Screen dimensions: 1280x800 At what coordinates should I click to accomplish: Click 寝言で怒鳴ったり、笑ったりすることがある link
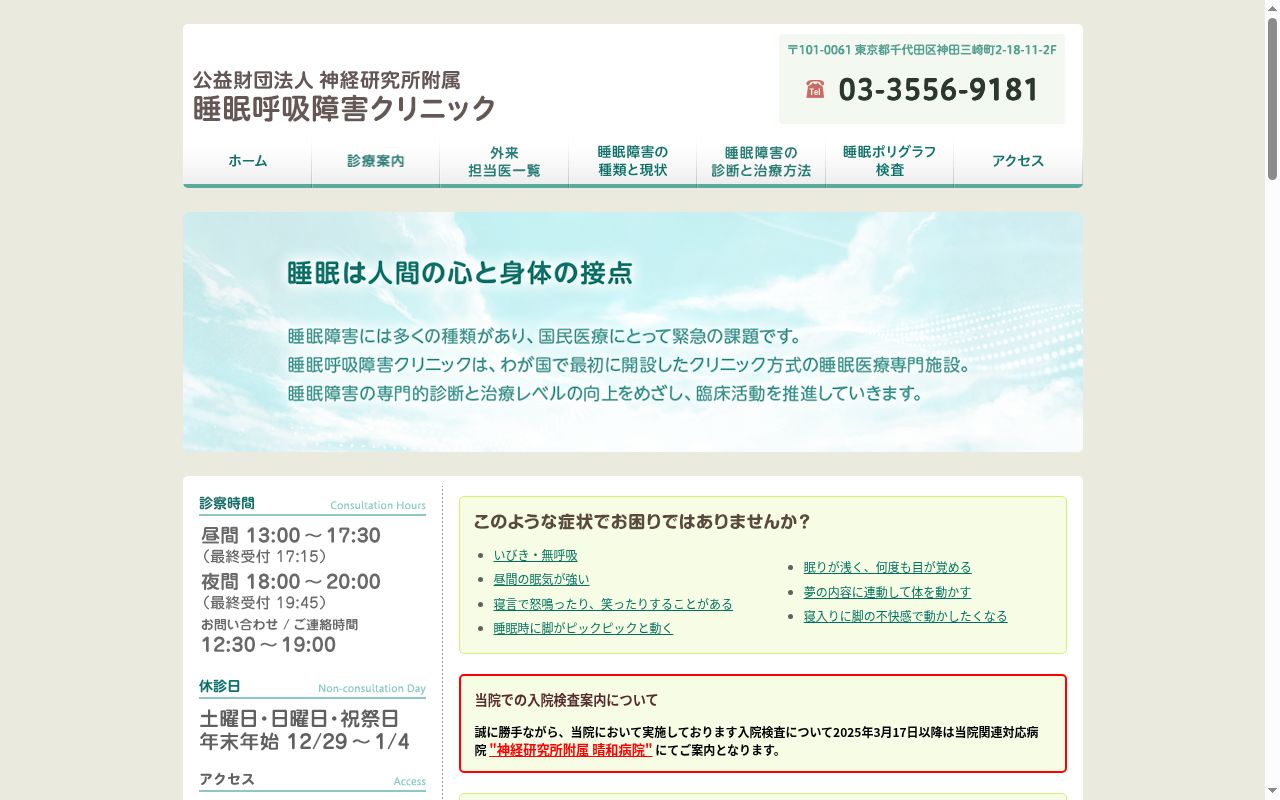(x=613, y=604)
